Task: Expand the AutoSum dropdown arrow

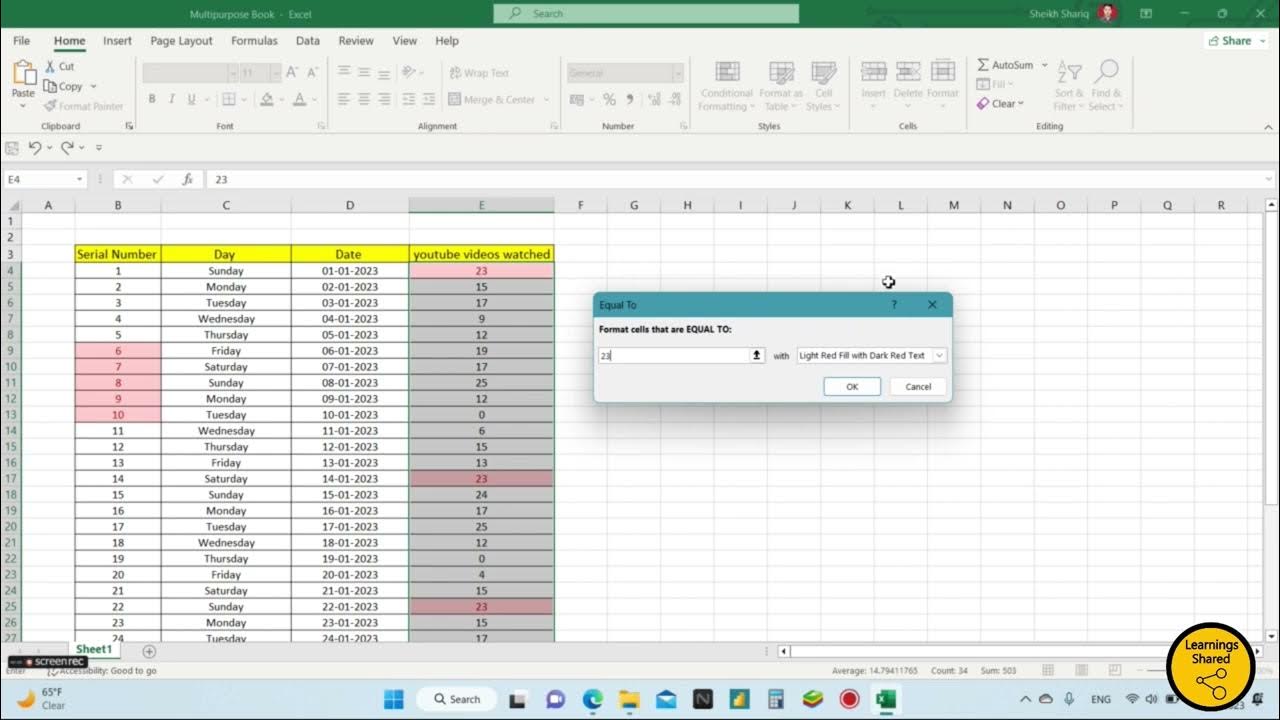Action: click(1045, 65)
